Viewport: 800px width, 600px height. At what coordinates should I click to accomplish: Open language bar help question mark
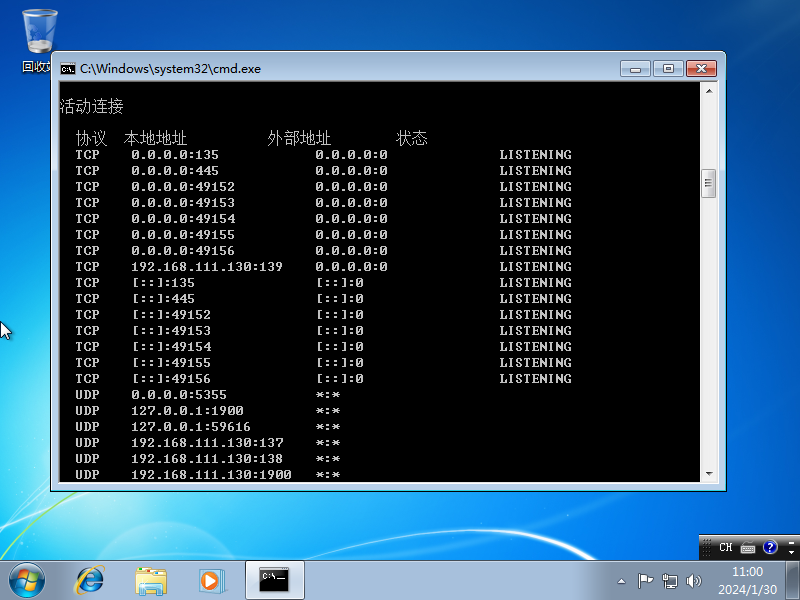(x=770, y=547)
